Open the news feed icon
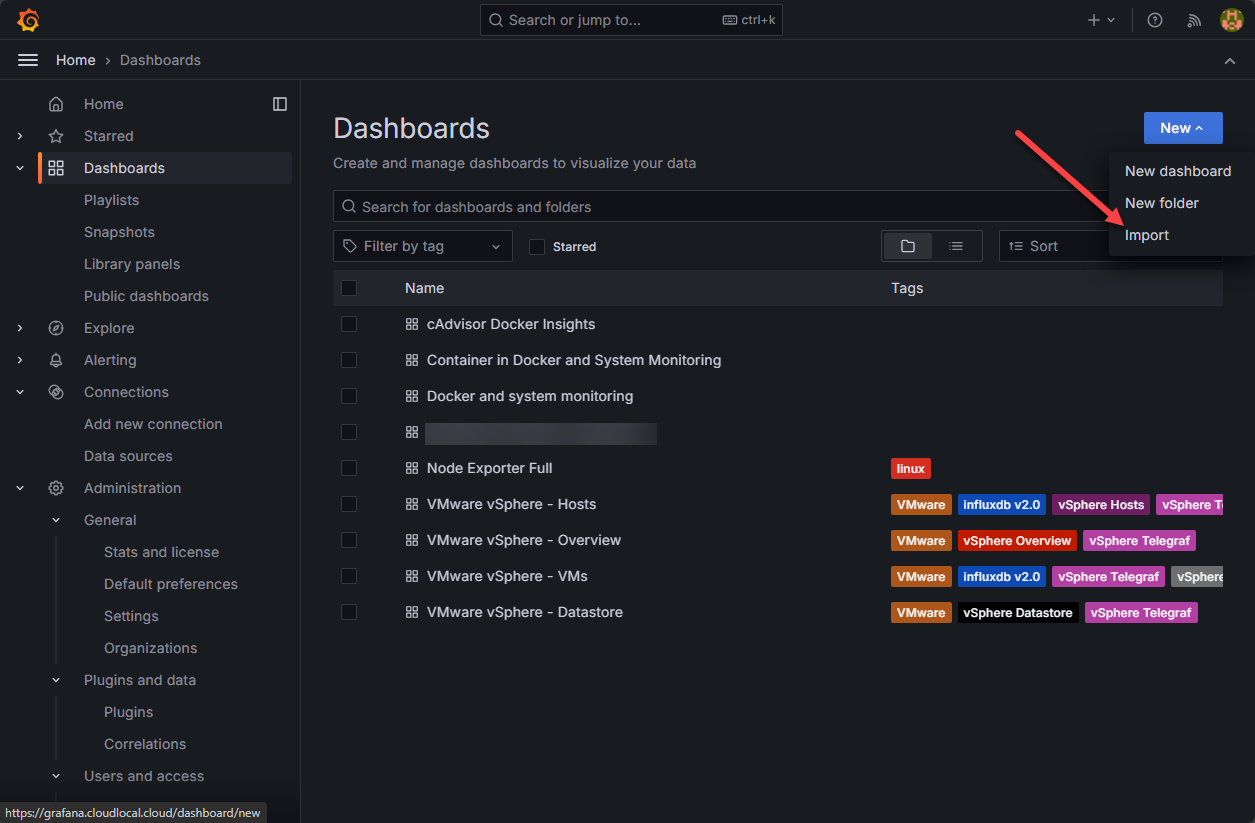The image size is (1255, 823). pos(1194,20)
